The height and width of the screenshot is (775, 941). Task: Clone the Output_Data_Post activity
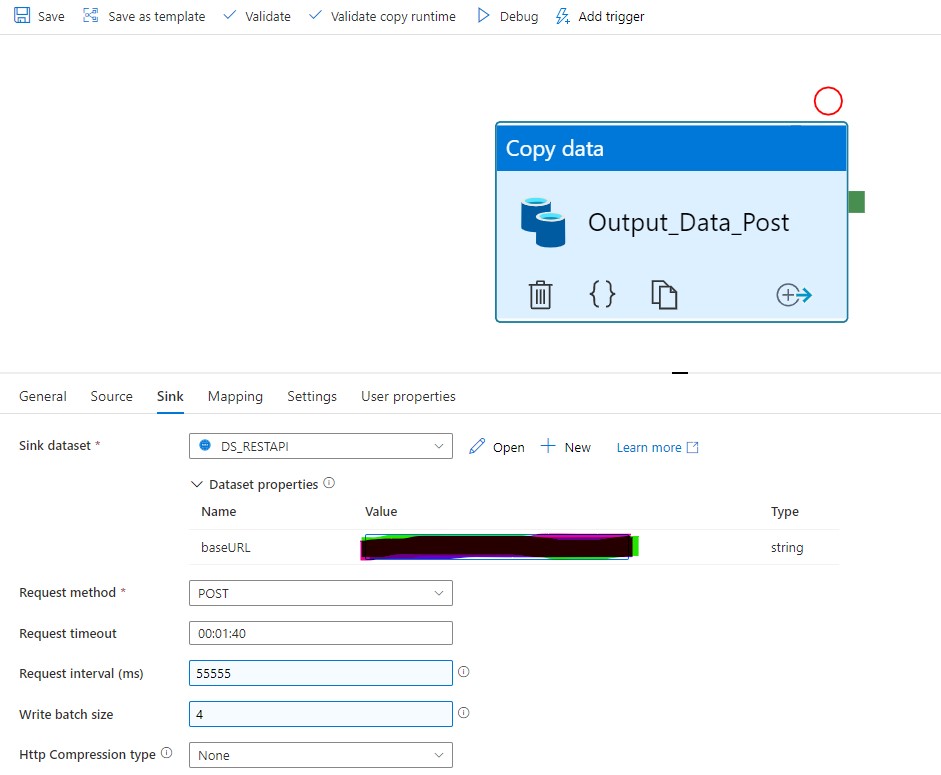(664, 294)
